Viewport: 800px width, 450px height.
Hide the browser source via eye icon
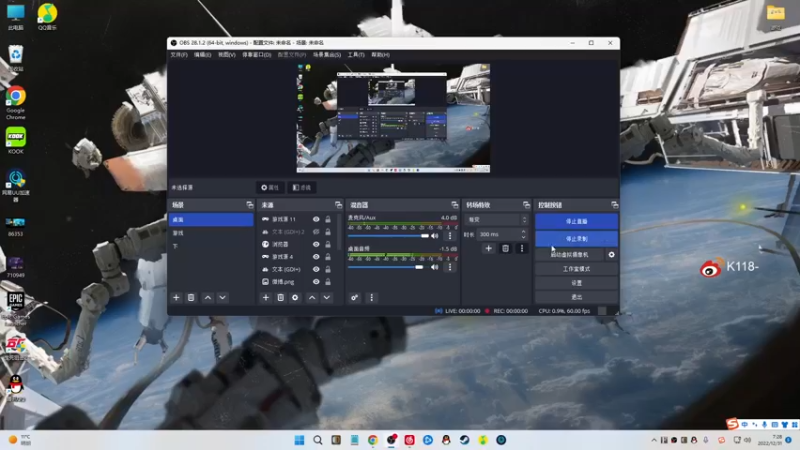(316, 244)
